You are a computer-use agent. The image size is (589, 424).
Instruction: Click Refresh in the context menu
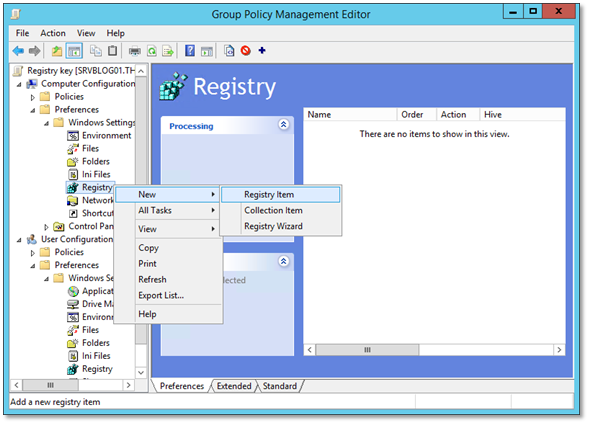click(x=169, y=280)
